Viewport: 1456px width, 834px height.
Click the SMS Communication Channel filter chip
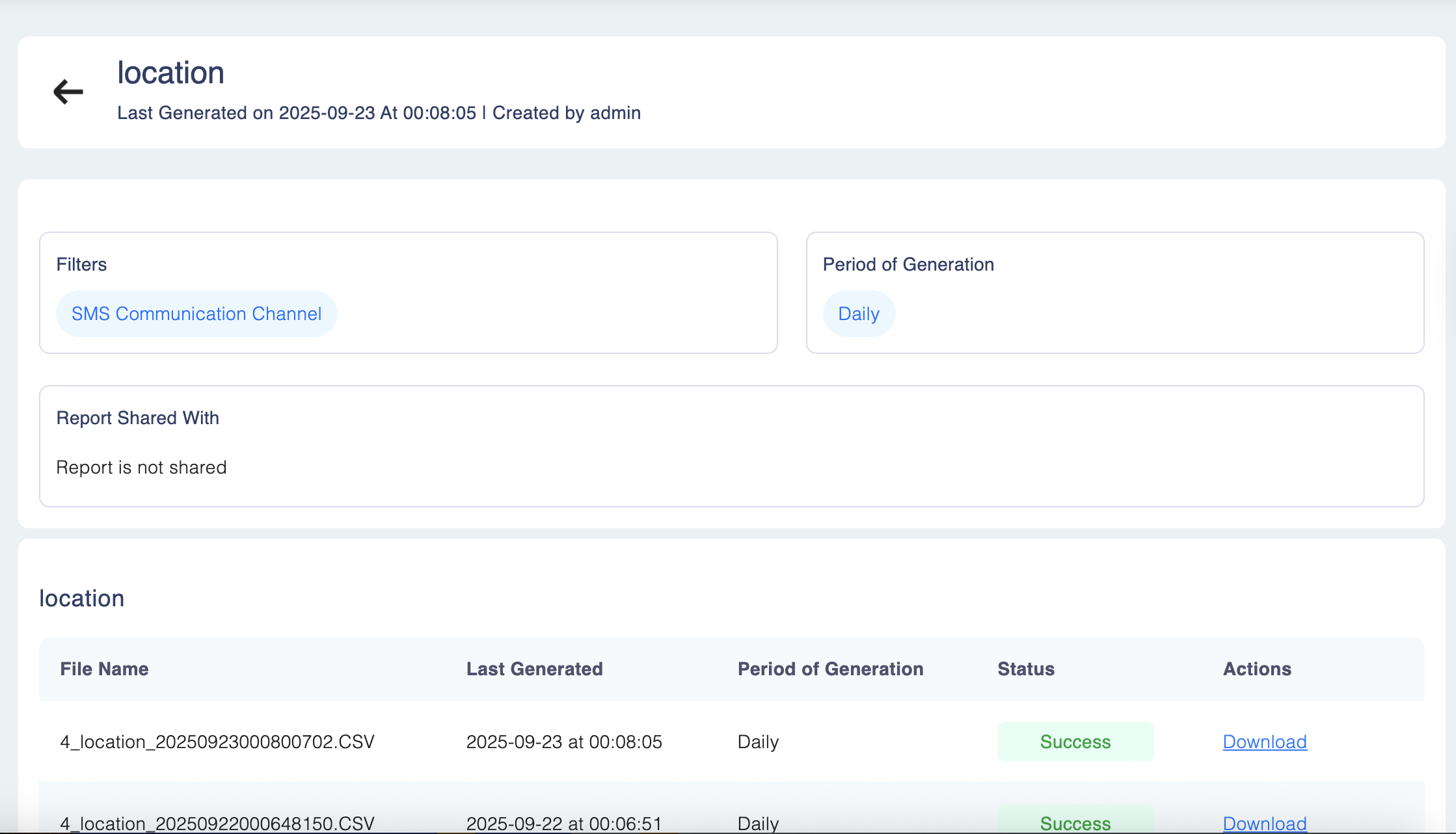coord(196,314)
